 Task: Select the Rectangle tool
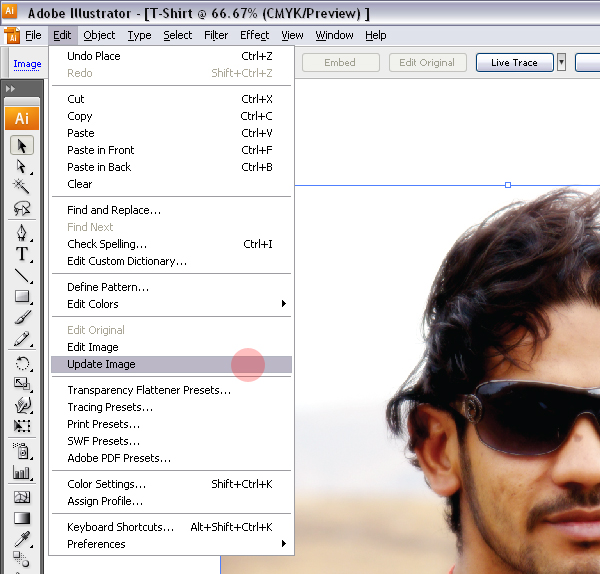22,297
